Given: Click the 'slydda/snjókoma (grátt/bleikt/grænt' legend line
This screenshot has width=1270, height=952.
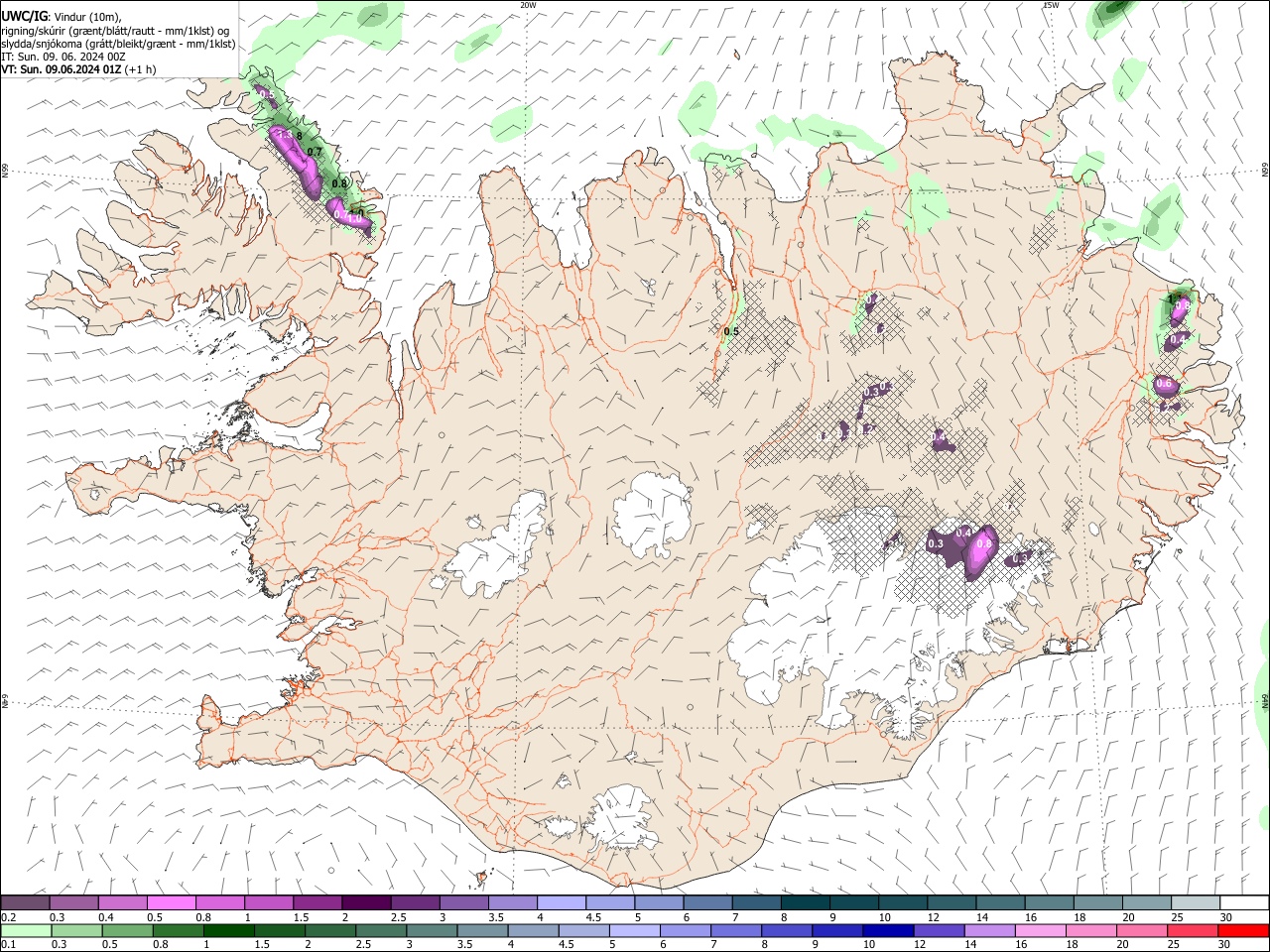Looking at the screenshot, I should 118,44.
